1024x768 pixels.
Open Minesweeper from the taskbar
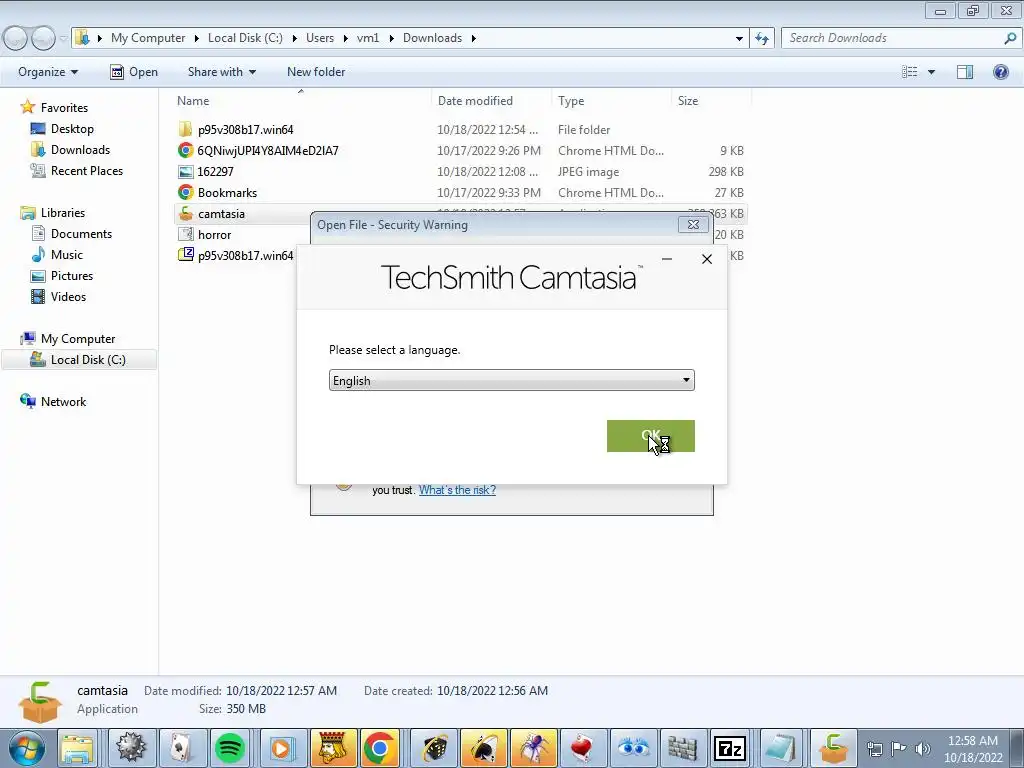tap(131, 748)
